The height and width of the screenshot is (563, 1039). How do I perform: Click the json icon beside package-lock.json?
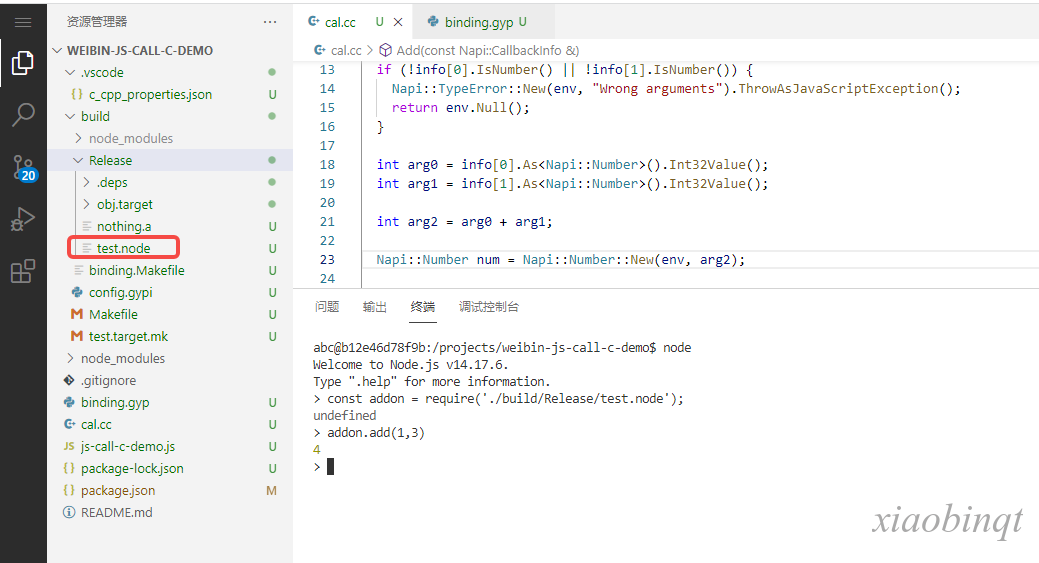click(x=69, y=468)
